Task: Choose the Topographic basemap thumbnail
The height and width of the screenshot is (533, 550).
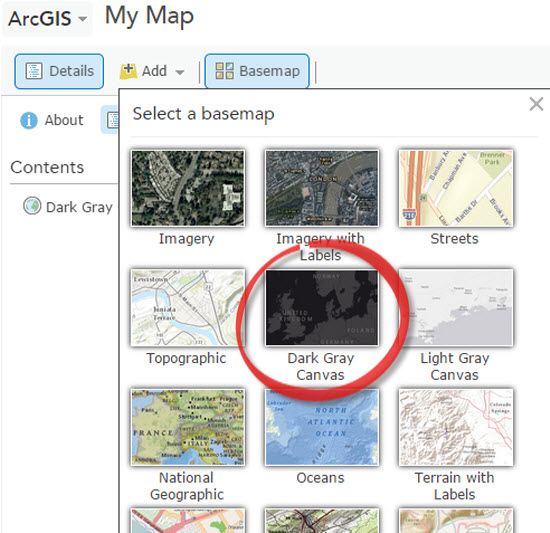Action: point(188,308)
